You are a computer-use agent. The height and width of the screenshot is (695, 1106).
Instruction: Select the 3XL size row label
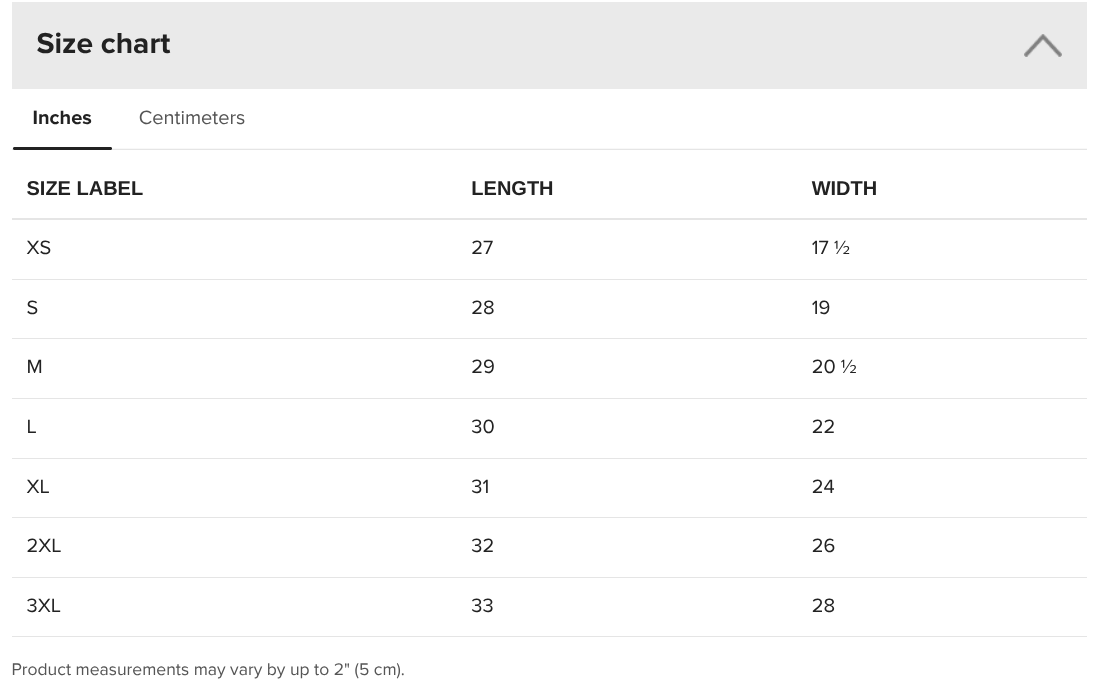coord(44,606)
